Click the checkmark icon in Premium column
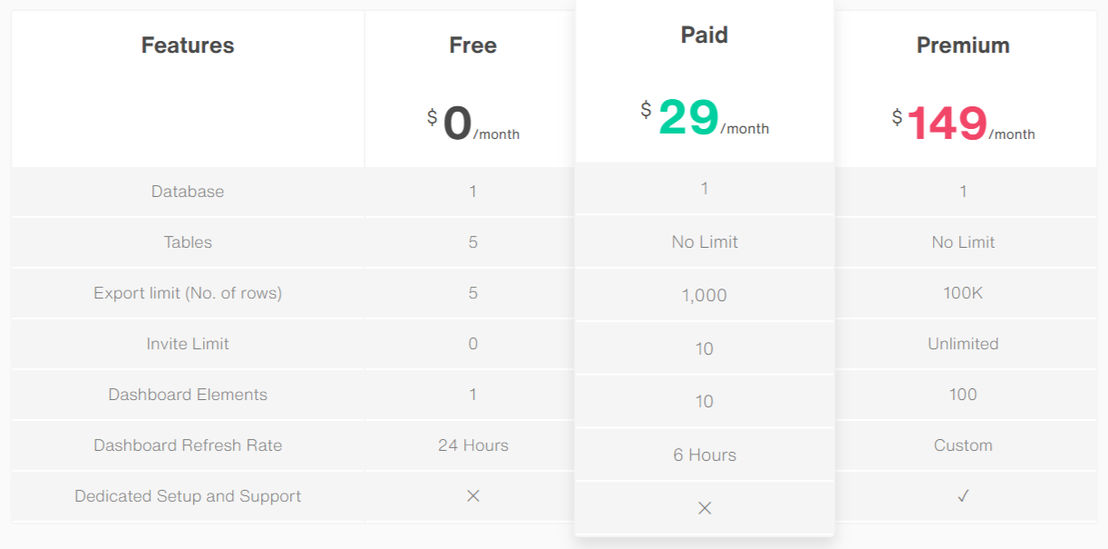 tap(962, 496)
